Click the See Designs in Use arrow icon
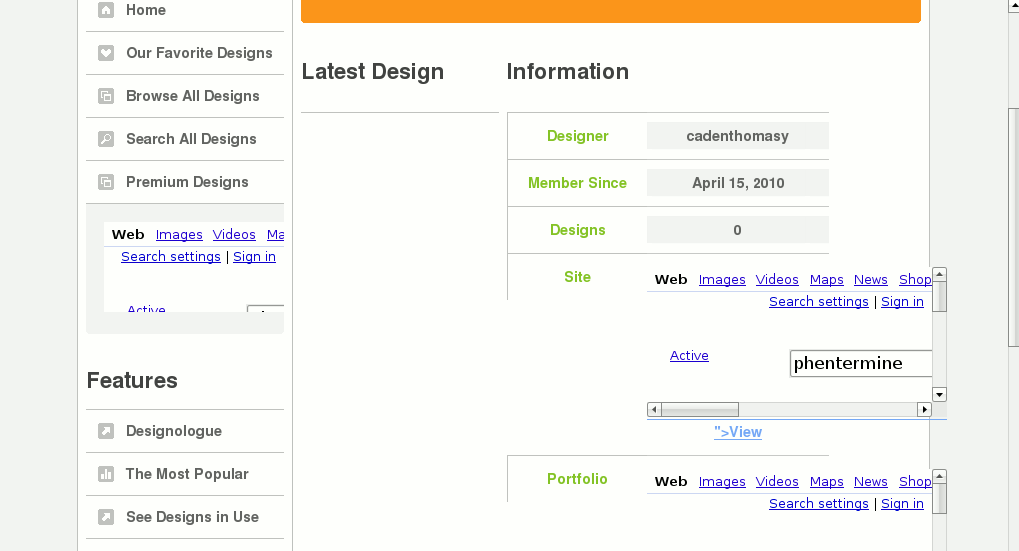1019x551 pixels. click(106, 517)
